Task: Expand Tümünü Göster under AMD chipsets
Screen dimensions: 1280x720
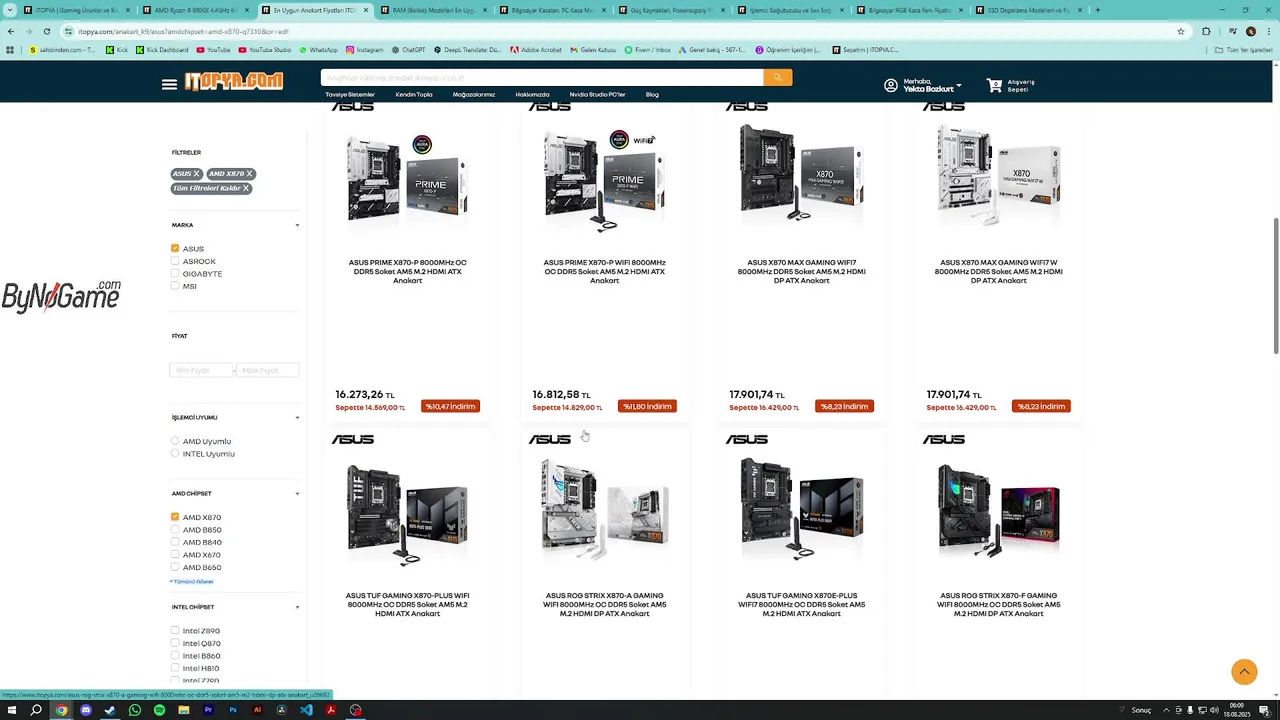Action: click(x=192, y=581)
